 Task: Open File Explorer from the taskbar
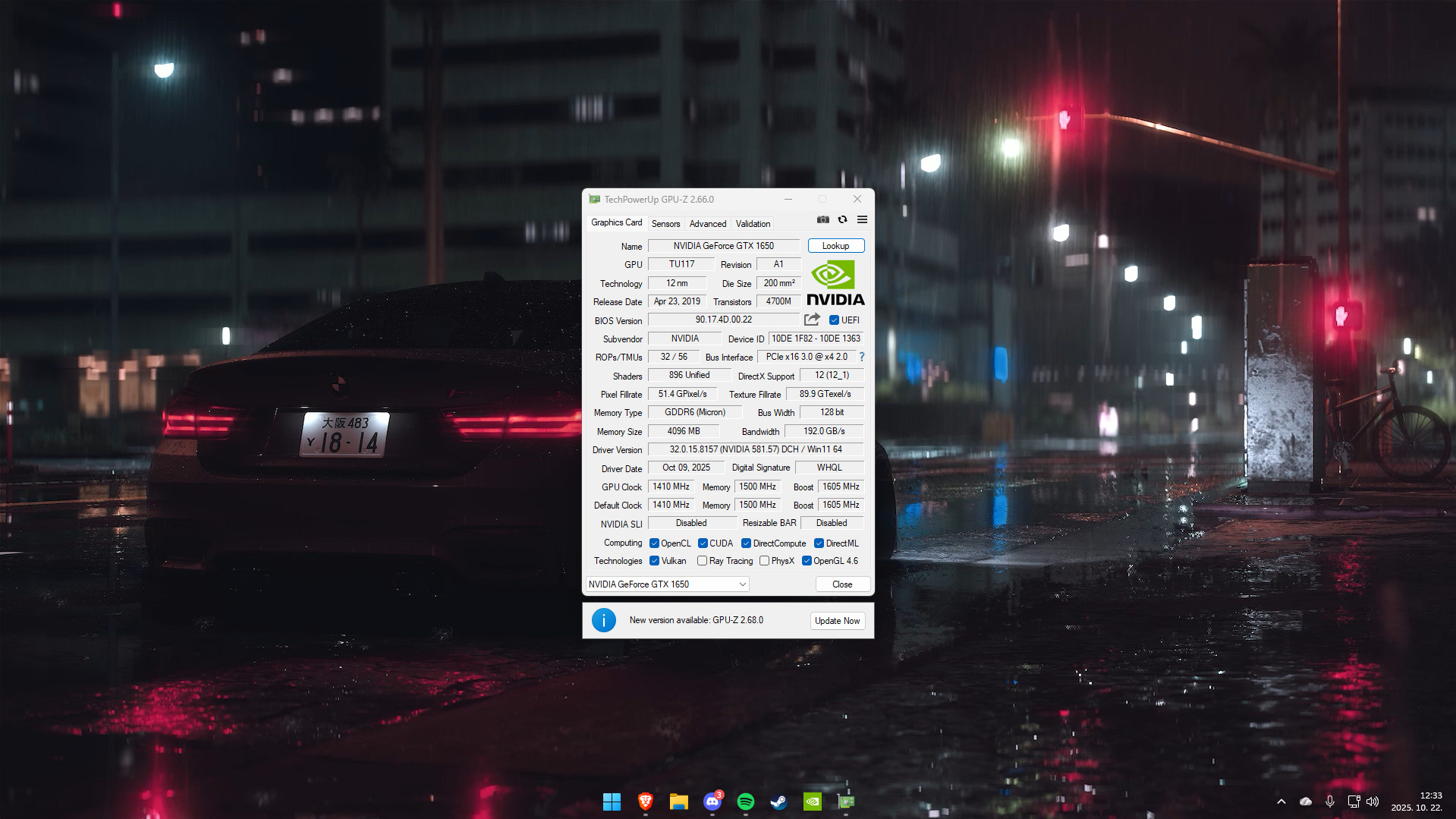point(678,802)
